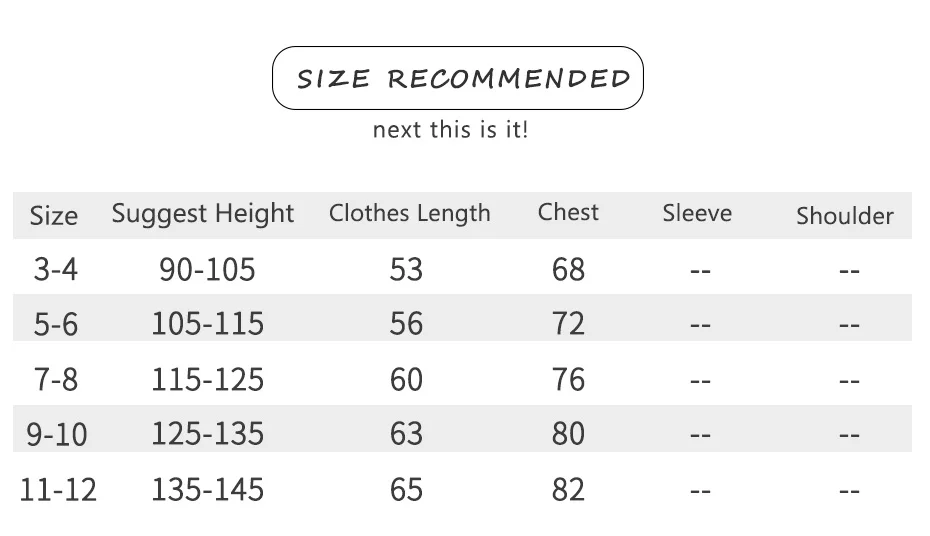Select chest value 82
Viewport: 930px width, 536px height.
point(568,490)
